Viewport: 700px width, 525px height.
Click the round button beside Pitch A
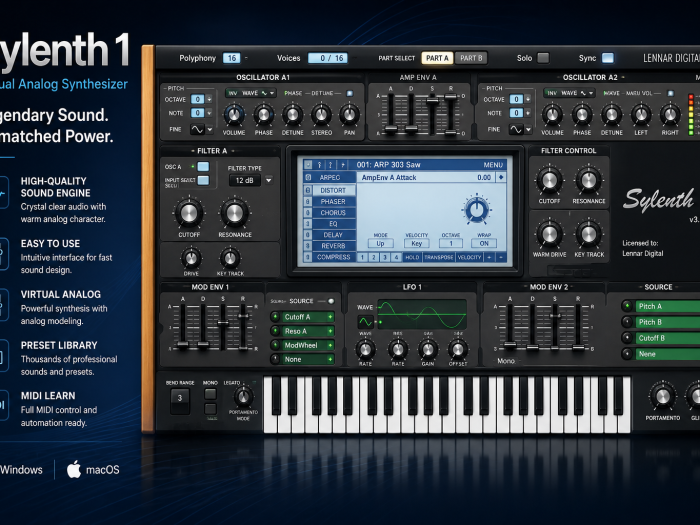click(x=627, y=306)
